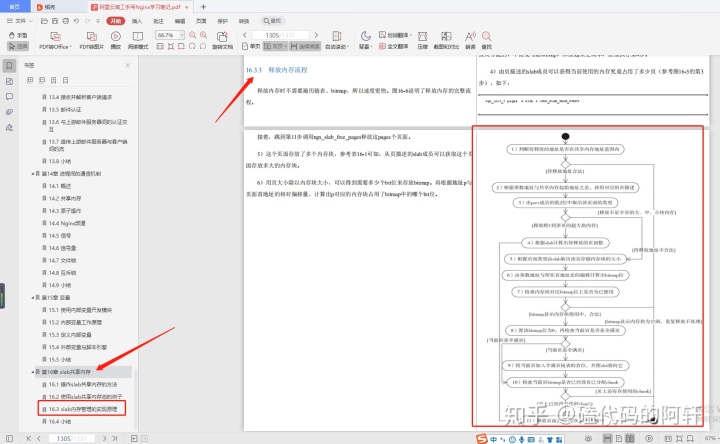Open the PDF to Office converter

click(x=56, y=40)
